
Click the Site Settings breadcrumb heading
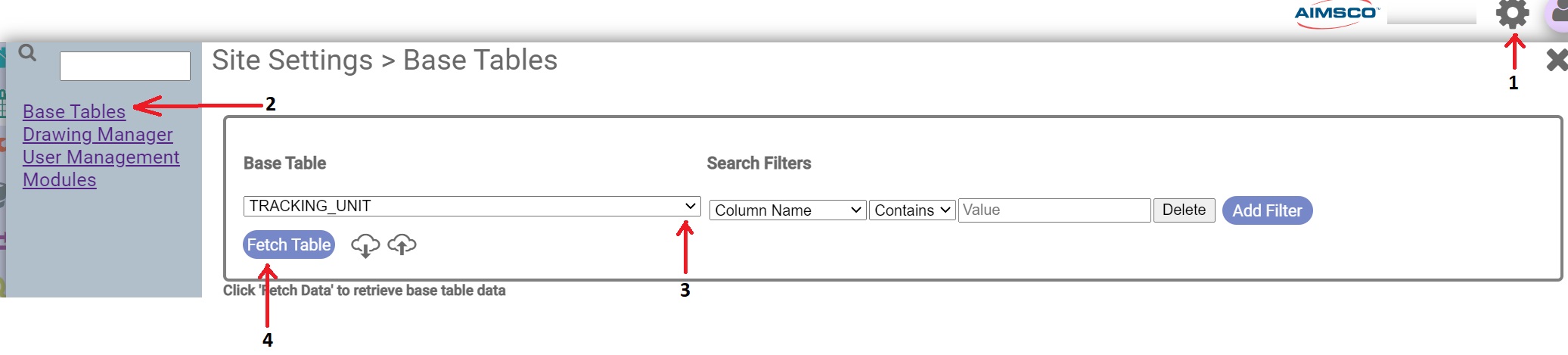[x=292, y=60]
